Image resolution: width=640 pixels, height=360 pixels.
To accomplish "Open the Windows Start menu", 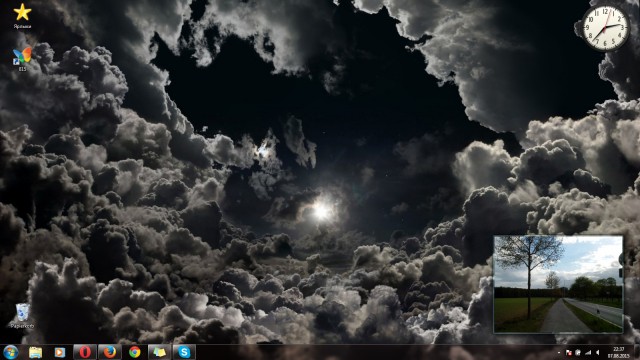I will point(10,352).
